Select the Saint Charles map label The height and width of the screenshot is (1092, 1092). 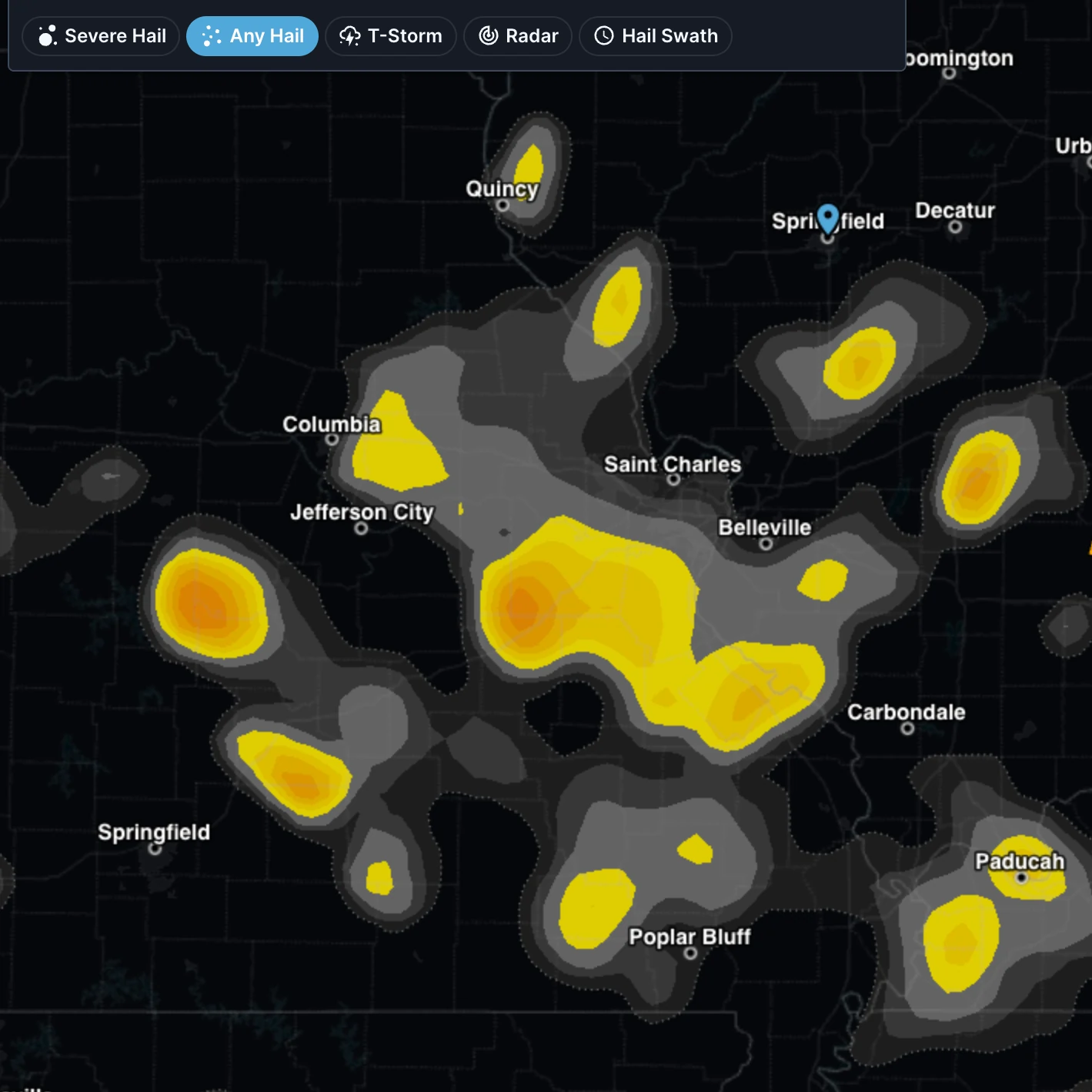[x=673, y=464]
